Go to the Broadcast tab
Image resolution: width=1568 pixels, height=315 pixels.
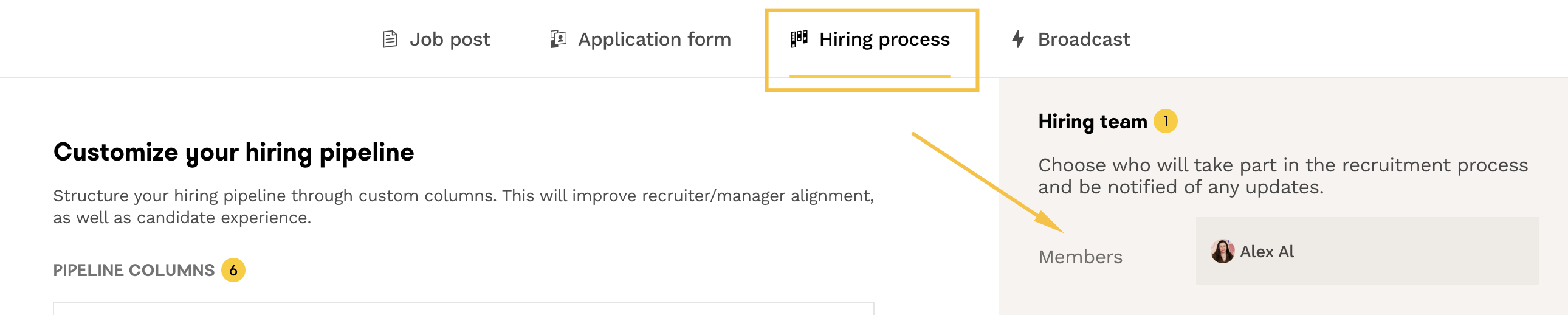tap(1084, 40)
